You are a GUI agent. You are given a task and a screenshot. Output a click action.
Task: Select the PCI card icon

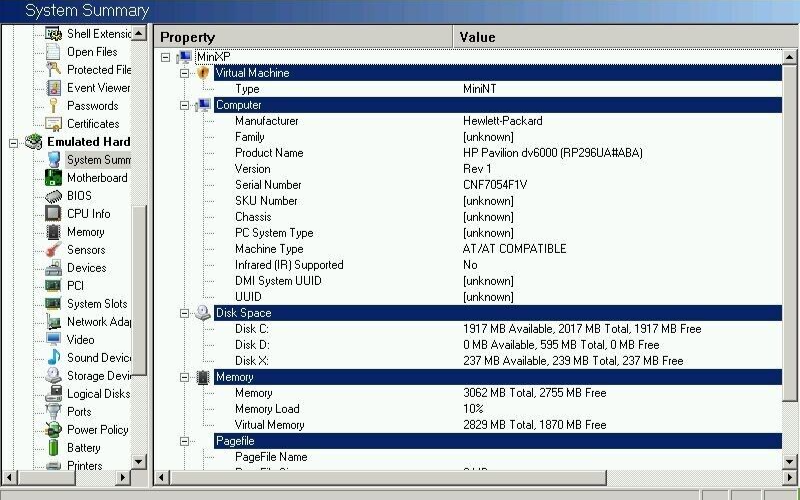click(53, 286)
